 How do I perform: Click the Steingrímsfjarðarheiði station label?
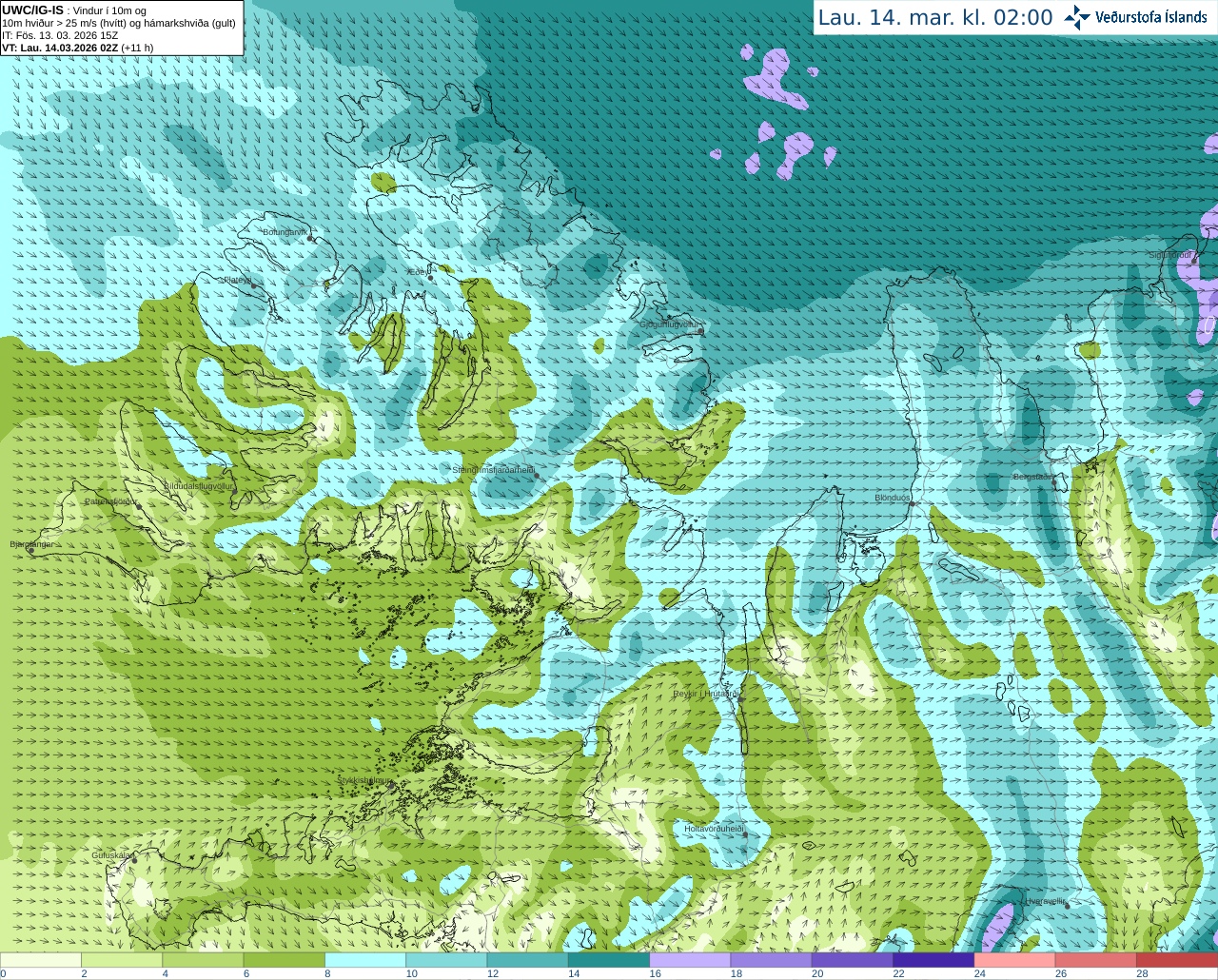(x=493, y=469)
